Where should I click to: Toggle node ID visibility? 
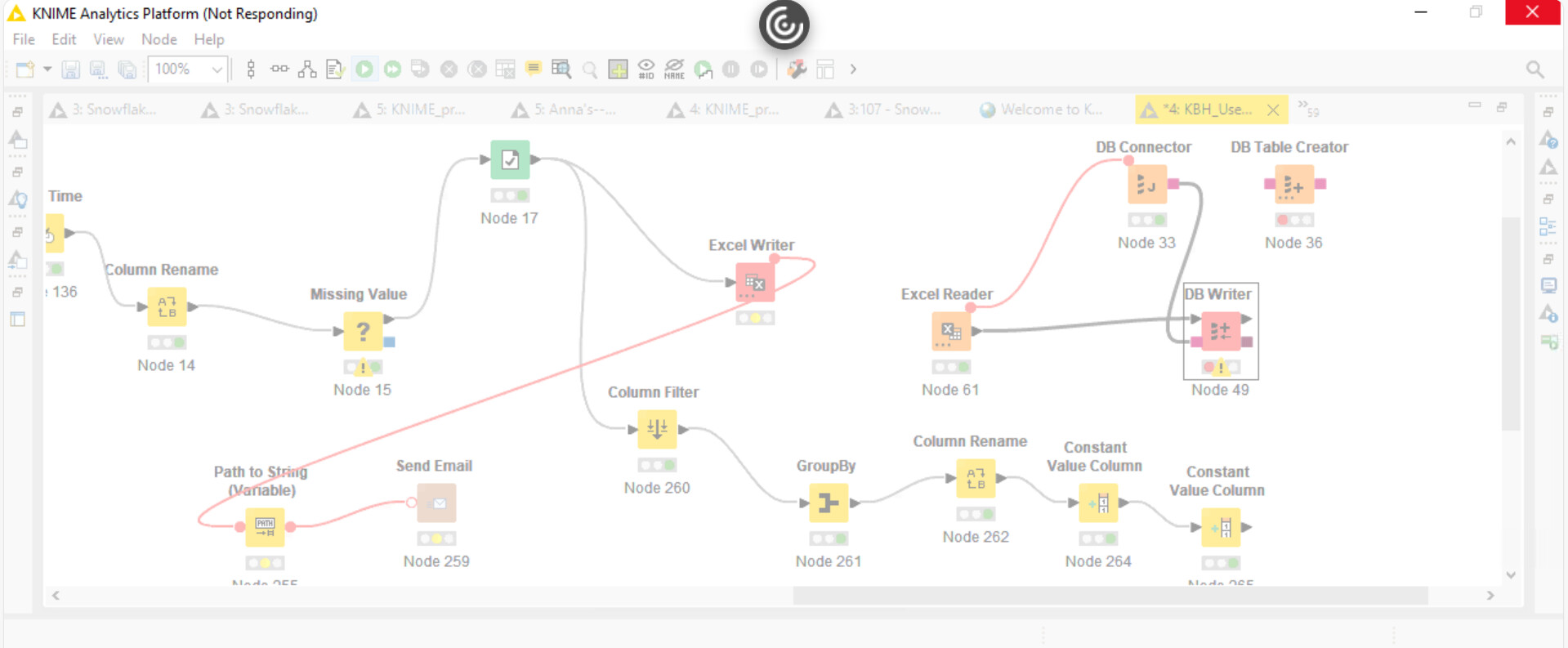[646, 69]
